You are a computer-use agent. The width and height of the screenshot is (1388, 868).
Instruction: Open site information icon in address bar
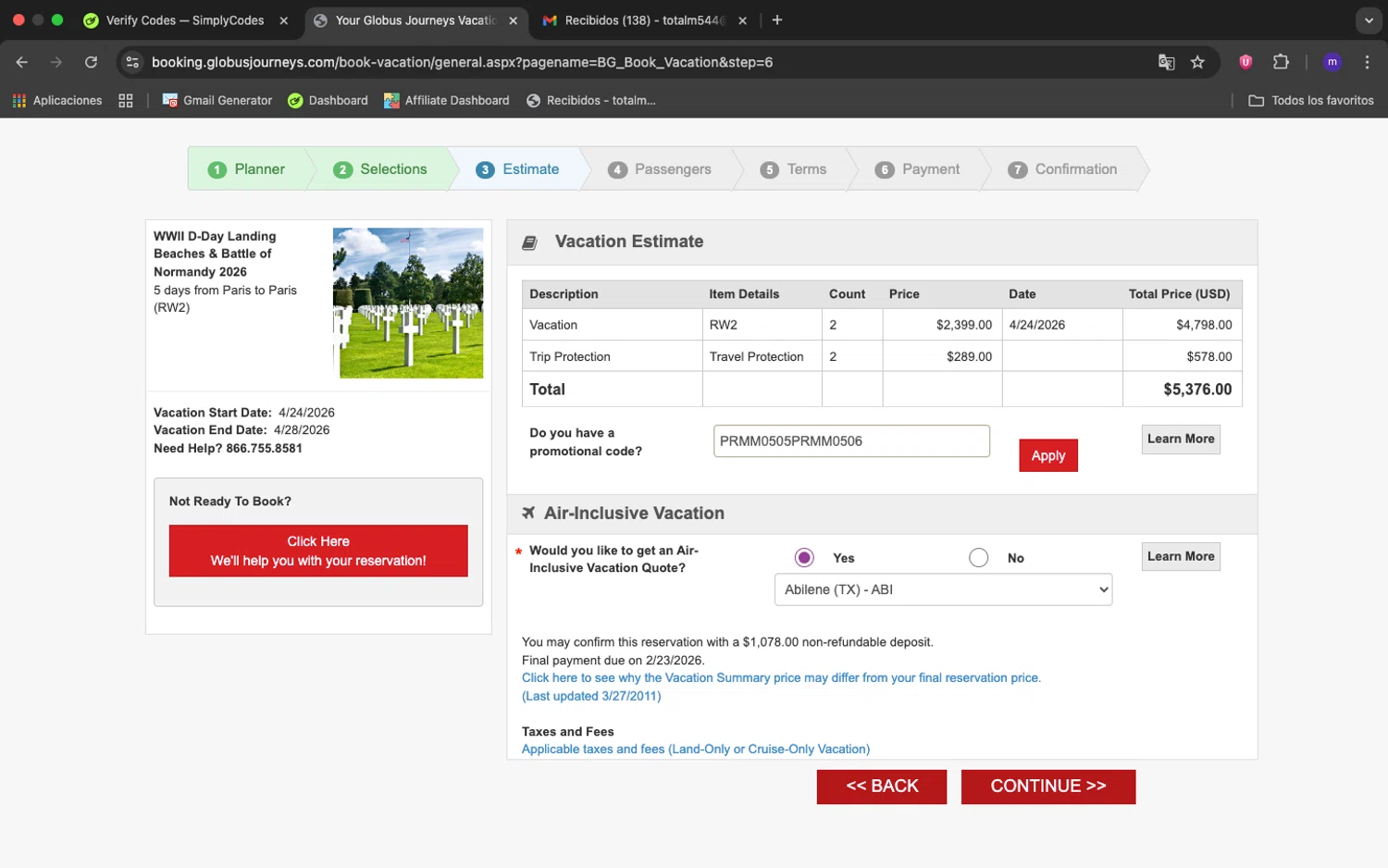pos(132,62)
